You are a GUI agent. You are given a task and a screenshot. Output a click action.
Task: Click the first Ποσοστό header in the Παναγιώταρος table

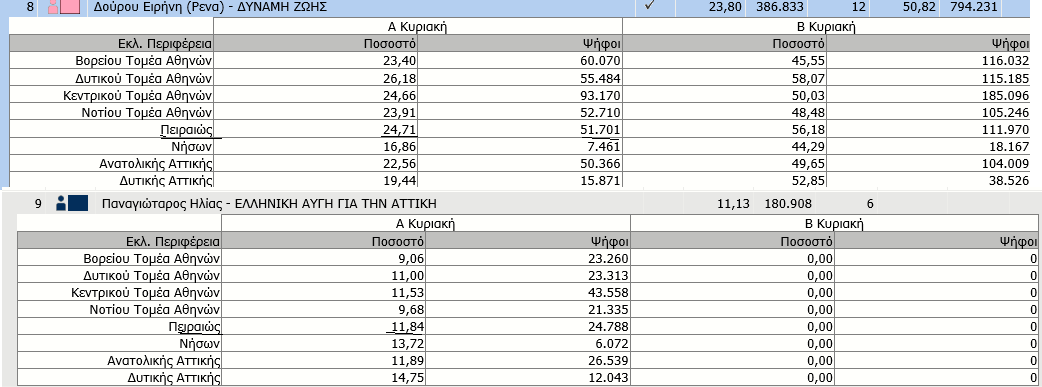[x=324, y=241]
